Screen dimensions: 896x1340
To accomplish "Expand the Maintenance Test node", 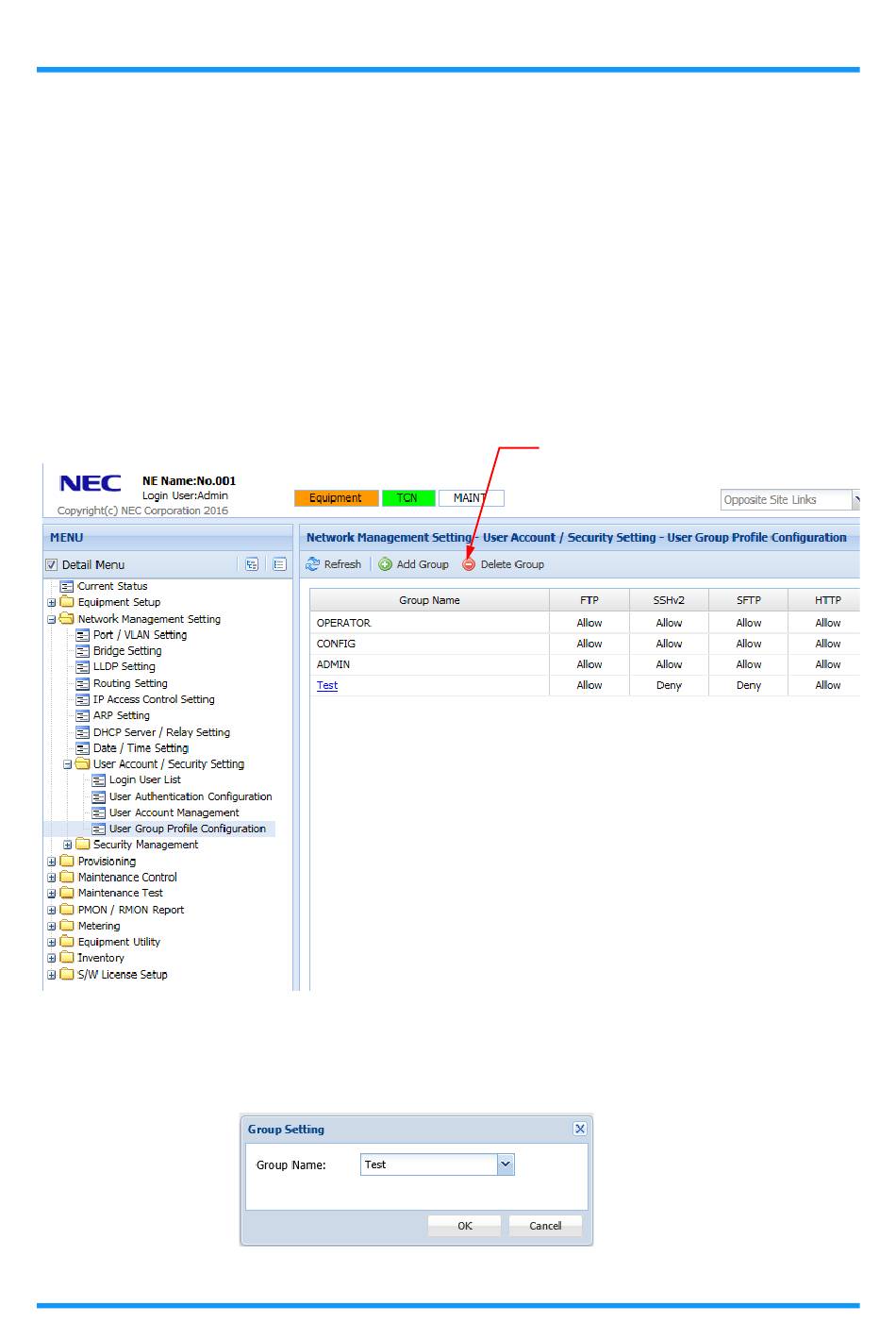I will 52,894.
